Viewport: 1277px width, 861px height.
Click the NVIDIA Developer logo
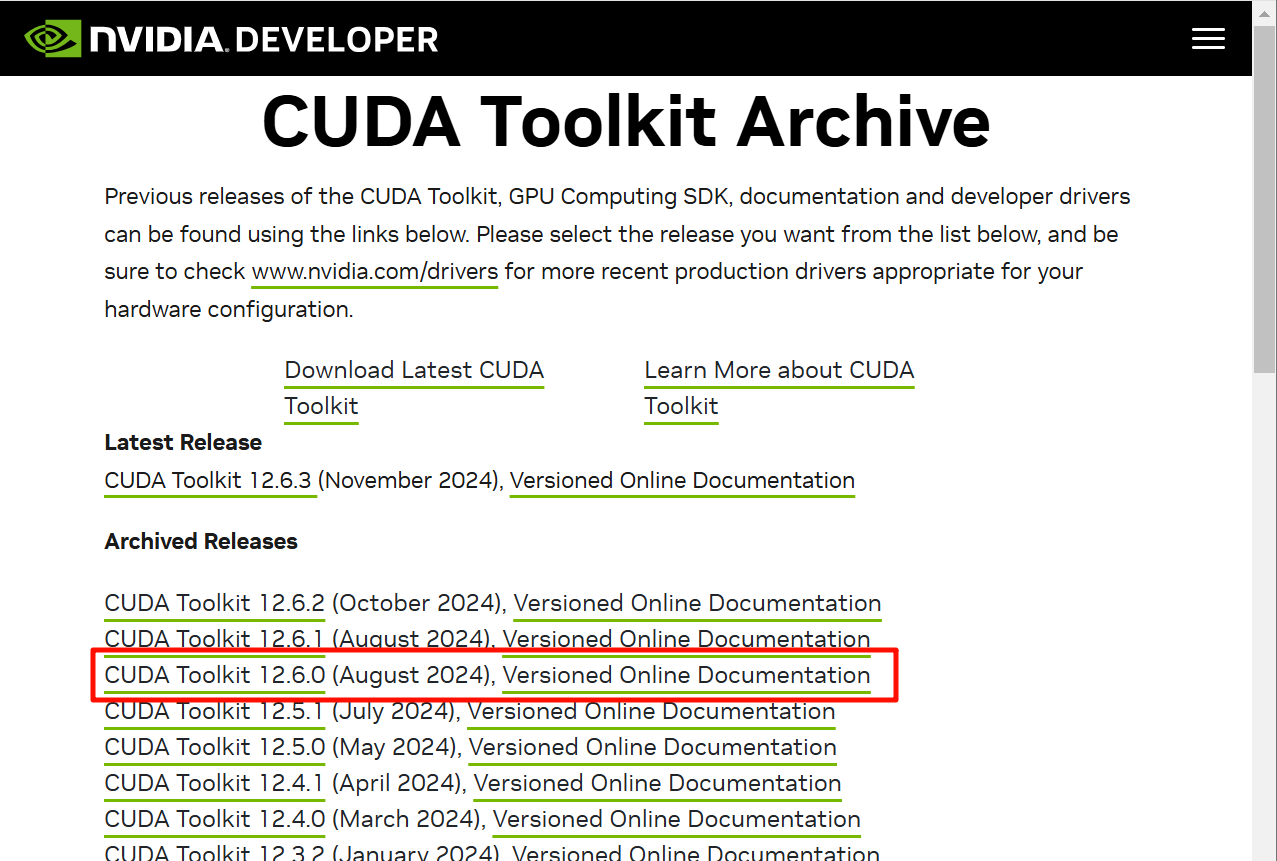(x=231, y=39)
